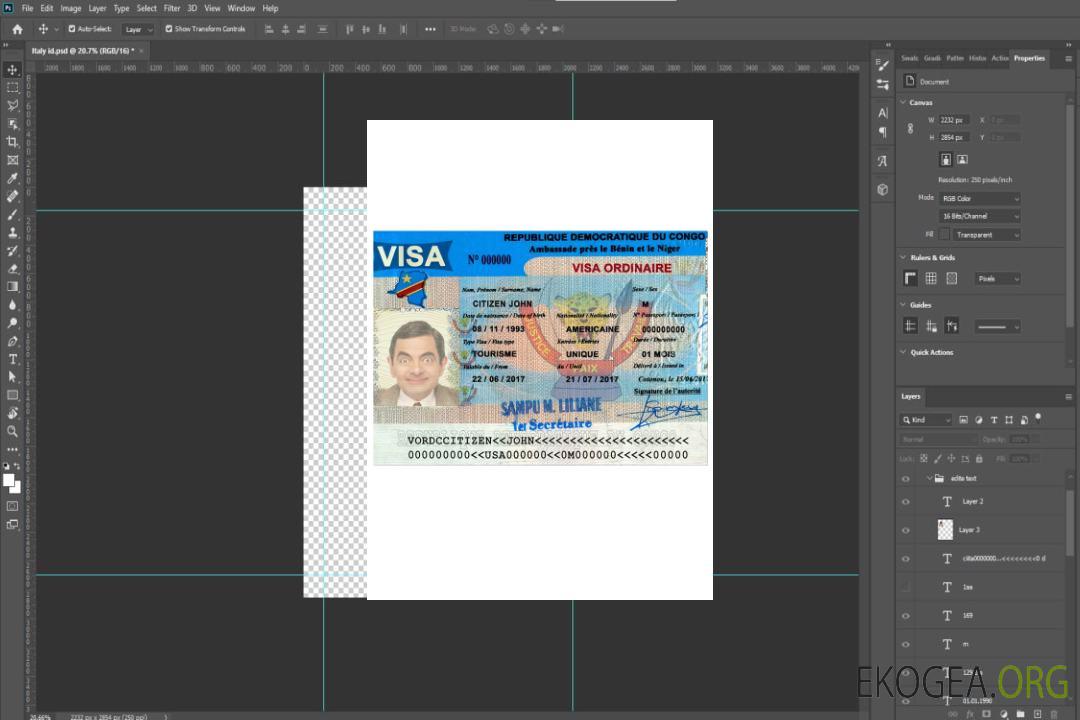The width and height of the screenshot is (1080, 720).
Task: Click the Home button in options bar
Action: pos(17,29)
